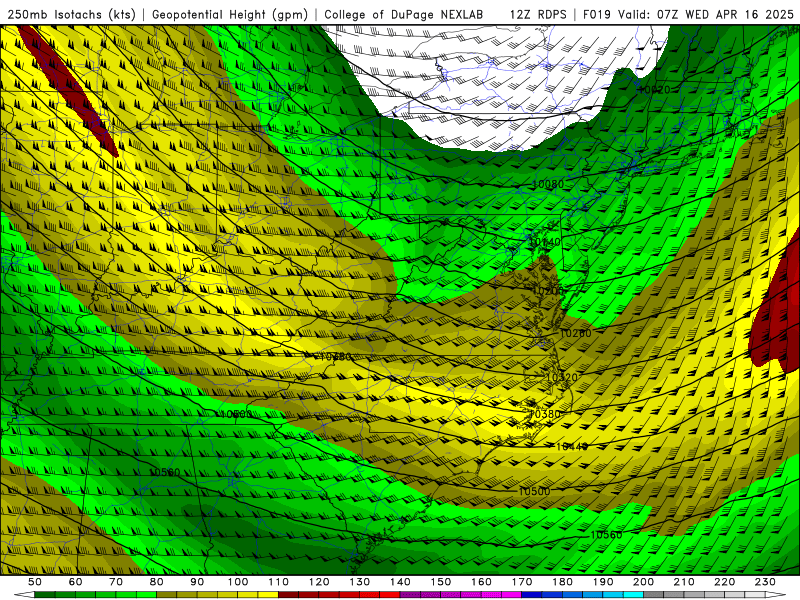Click the 'Geopotential Height (gpm)' header text
The image size is (800, 600).
(230, 15)
